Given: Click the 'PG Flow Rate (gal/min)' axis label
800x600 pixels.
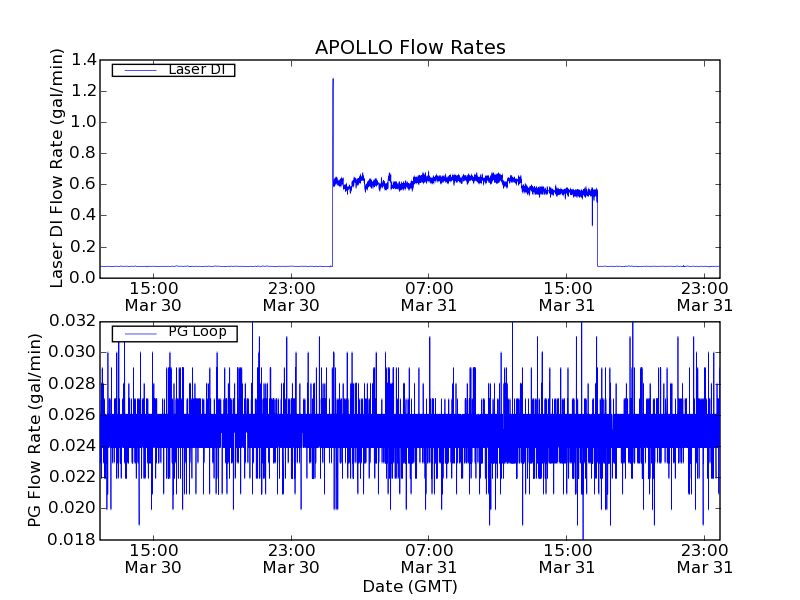Looking at the screenshot, I should coord(34,430).
